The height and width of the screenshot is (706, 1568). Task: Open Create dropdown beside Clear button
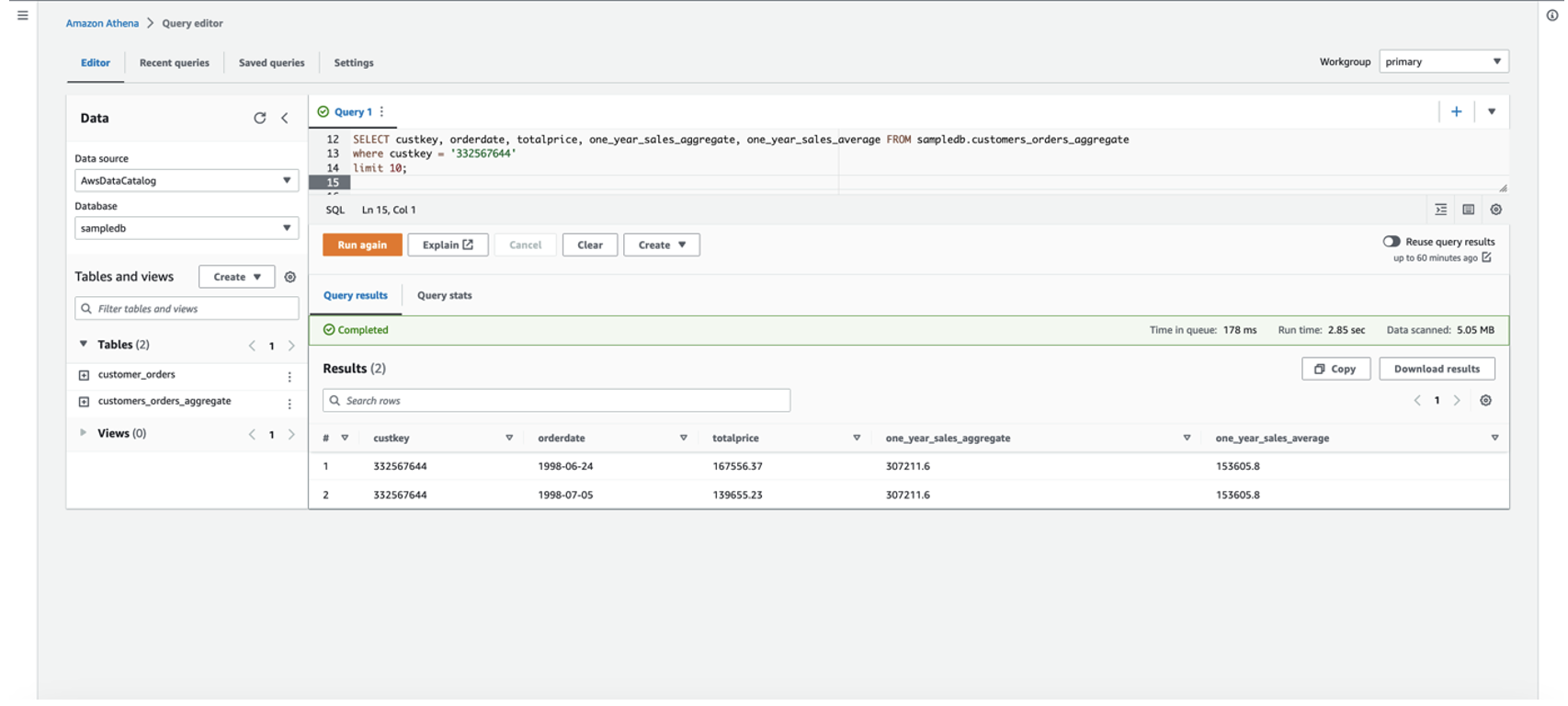(662, 245)
